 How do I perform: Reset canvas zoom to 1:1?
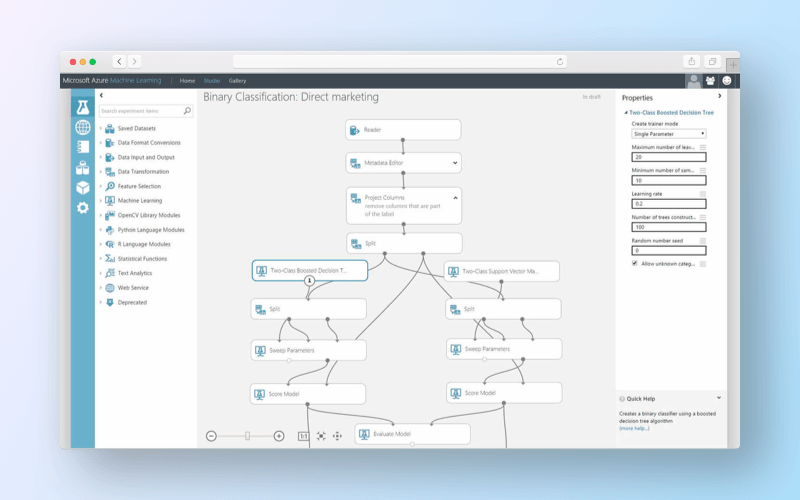pos(303,436)
